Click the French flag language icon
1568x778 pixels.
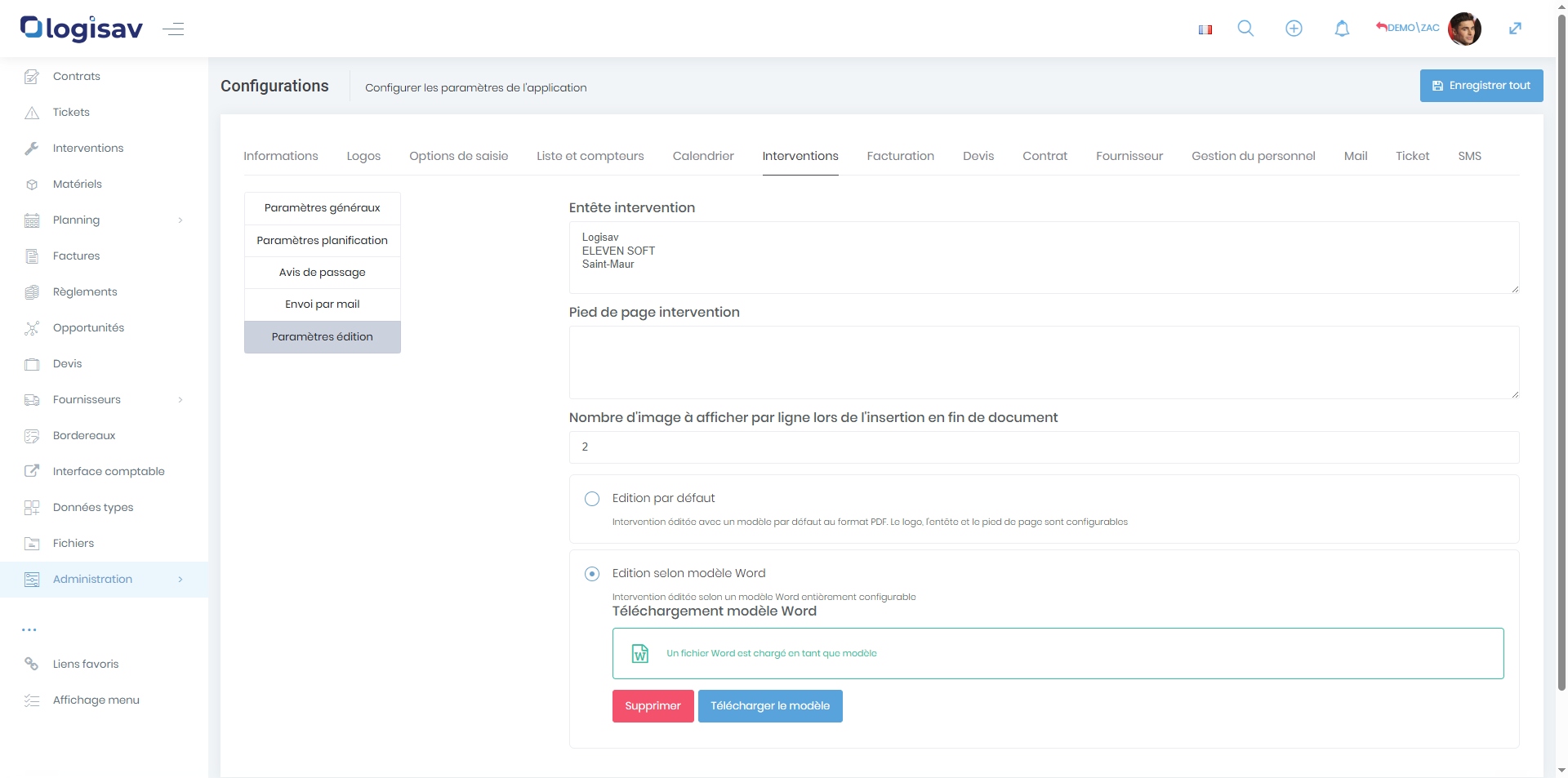pyautogui.click(x=1205, y=29)
